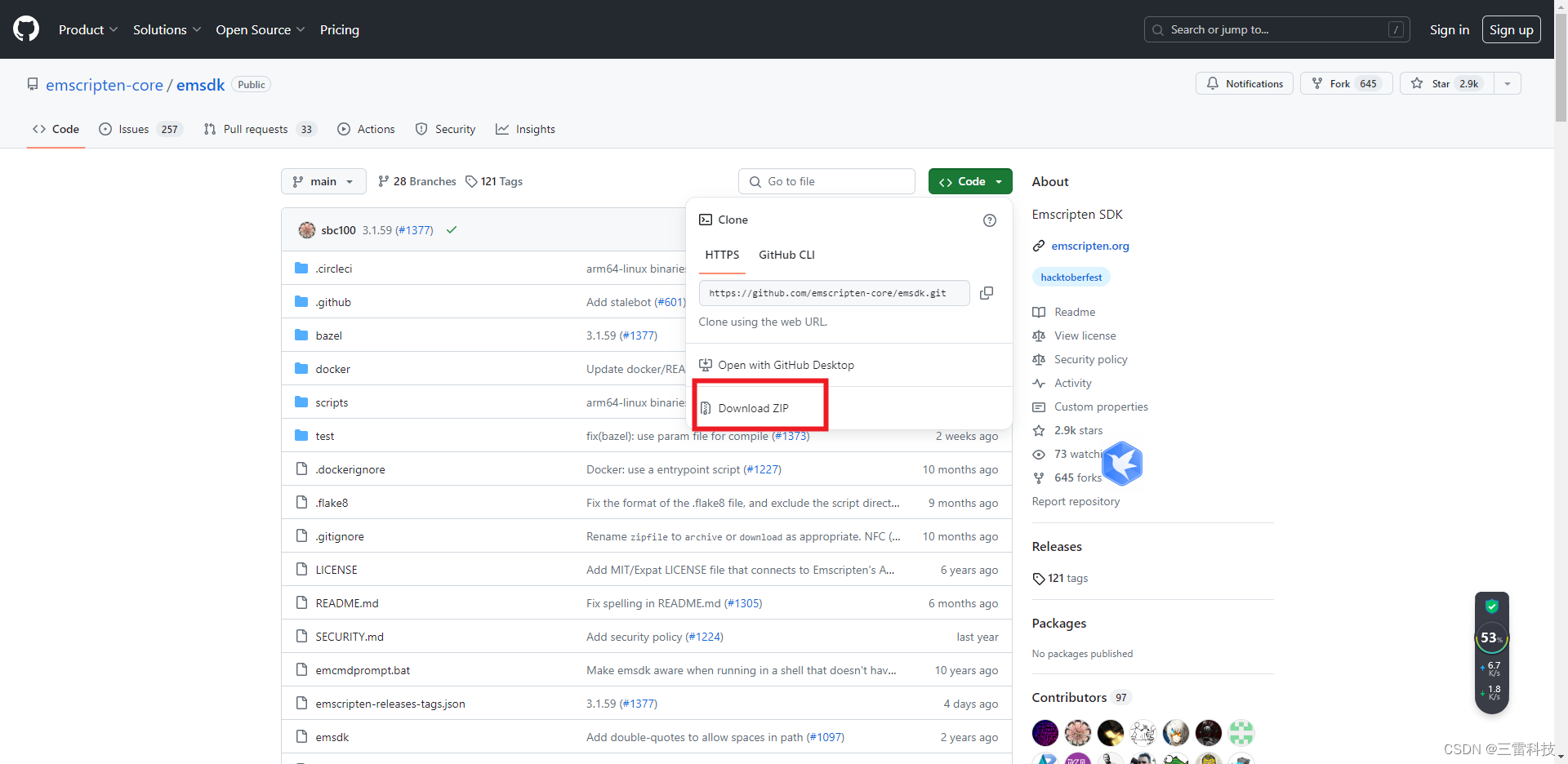Viewport: 1568px width, 764px height.
Task: Open the Solutions dropdown menu
Action: (x=167, y=29)
